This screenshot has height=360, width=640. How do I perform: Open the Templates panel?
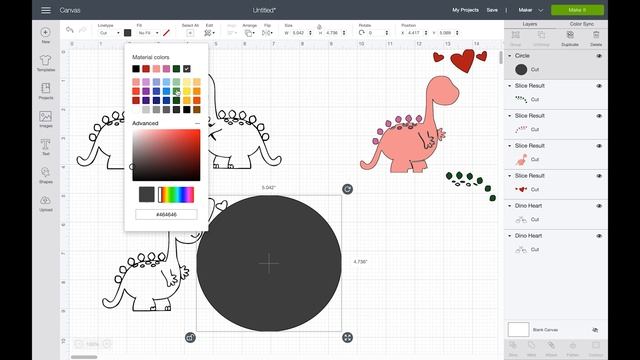coord(46,63)
